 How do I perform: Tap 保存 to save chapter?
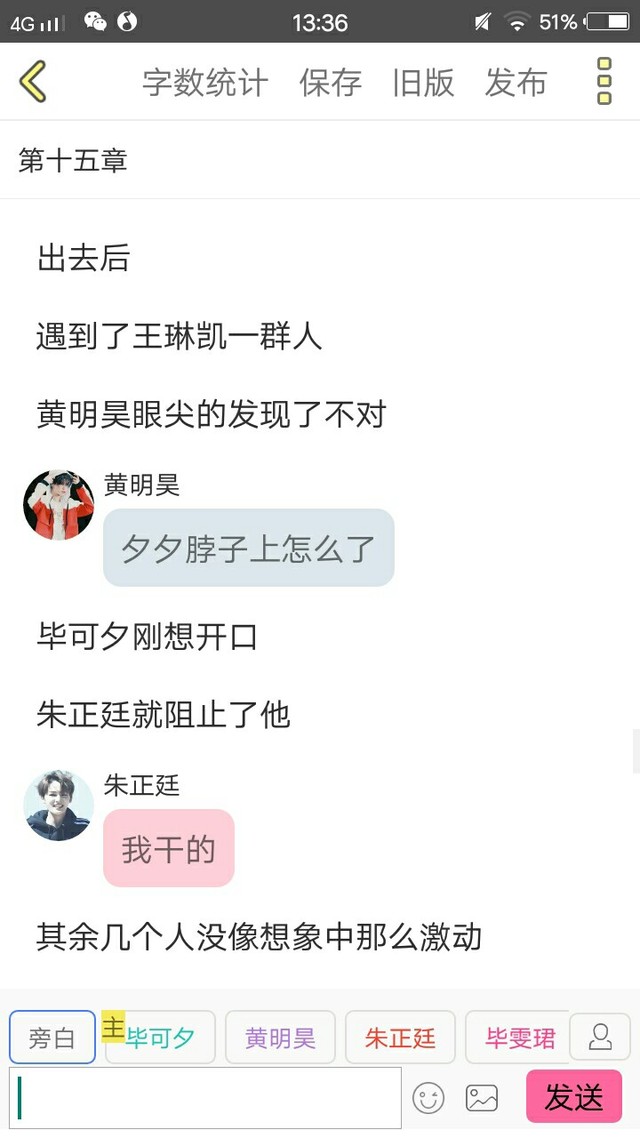(x=330, y=83)
